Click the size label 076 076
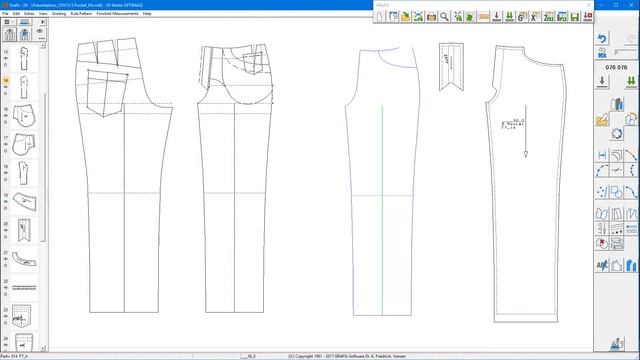Viewport: 640px width, 360px height. [x=616, y=67]
